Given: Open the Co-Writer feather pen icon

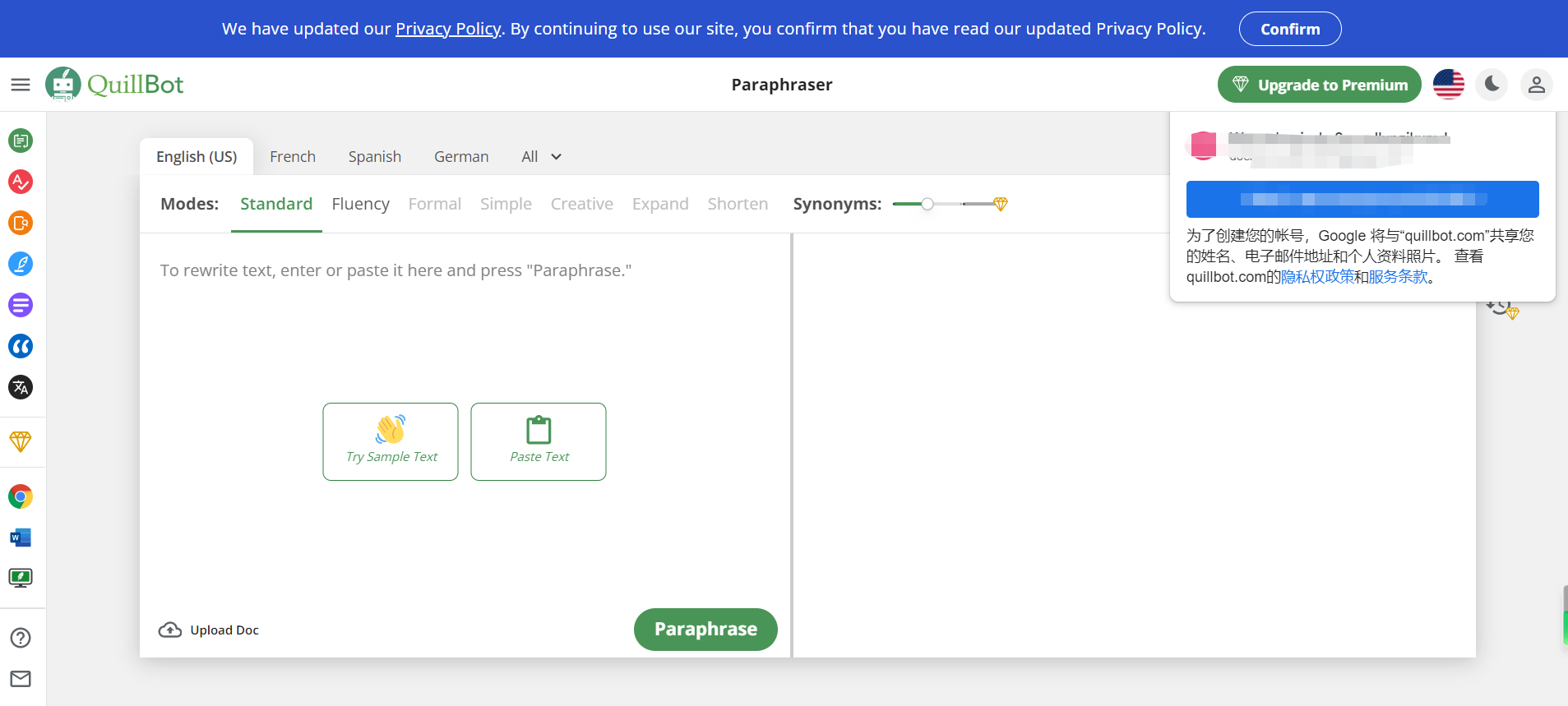Looking at the screenshot, I should click(21, 264).
